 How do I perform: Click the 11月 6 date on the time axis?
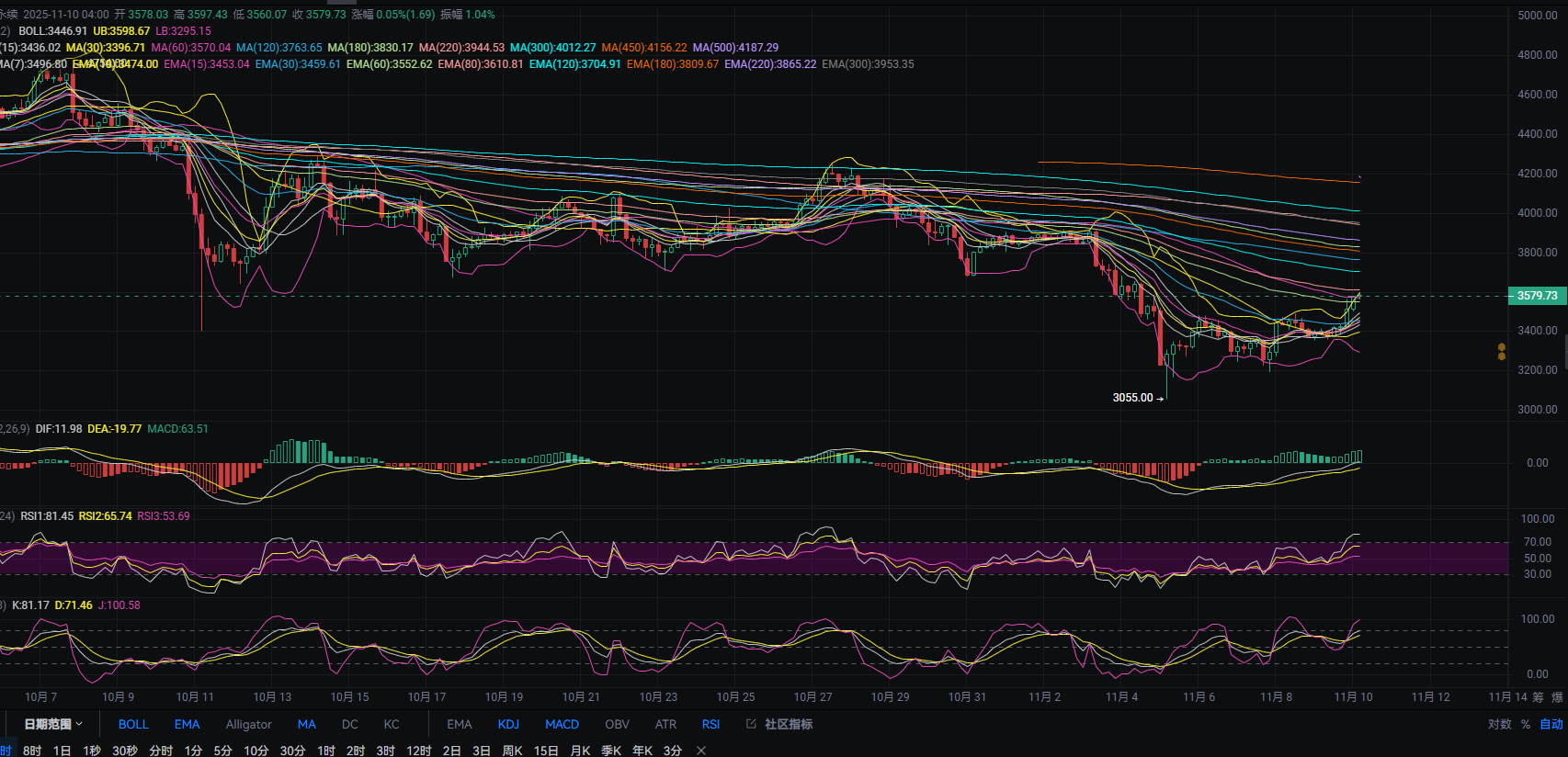(1199, 697)
